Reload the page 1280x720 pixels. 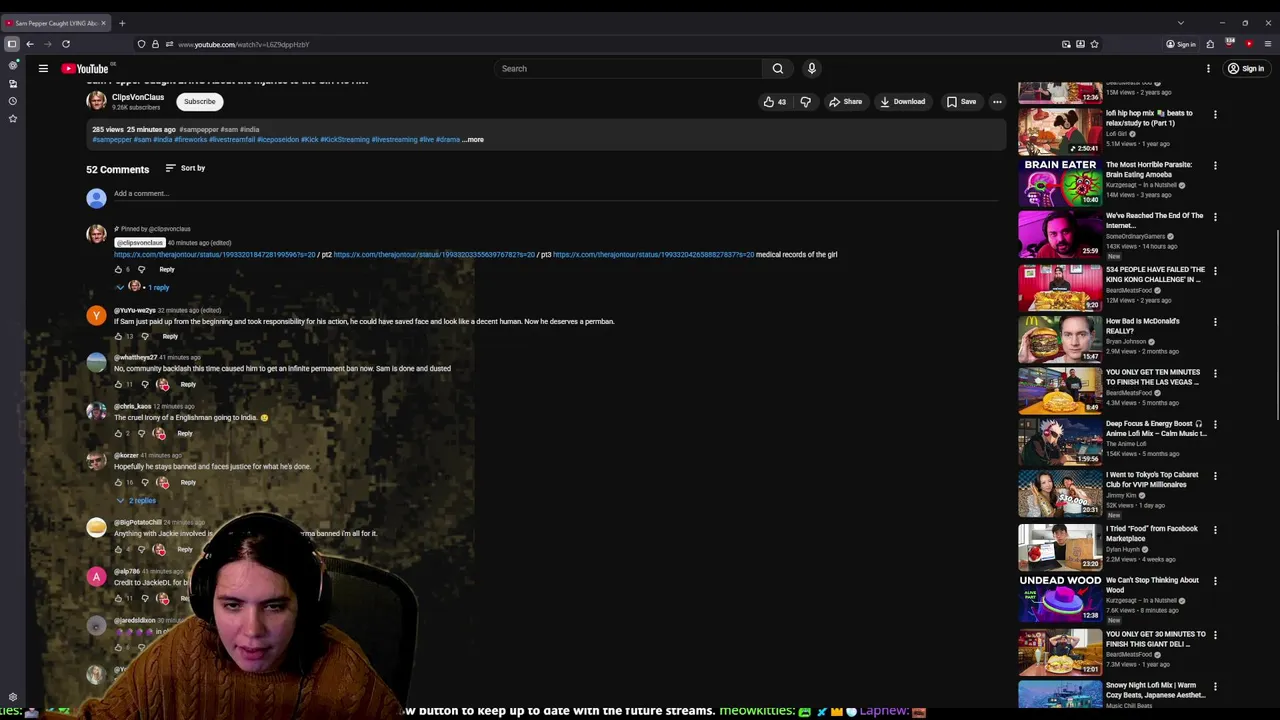coord(66,44)
